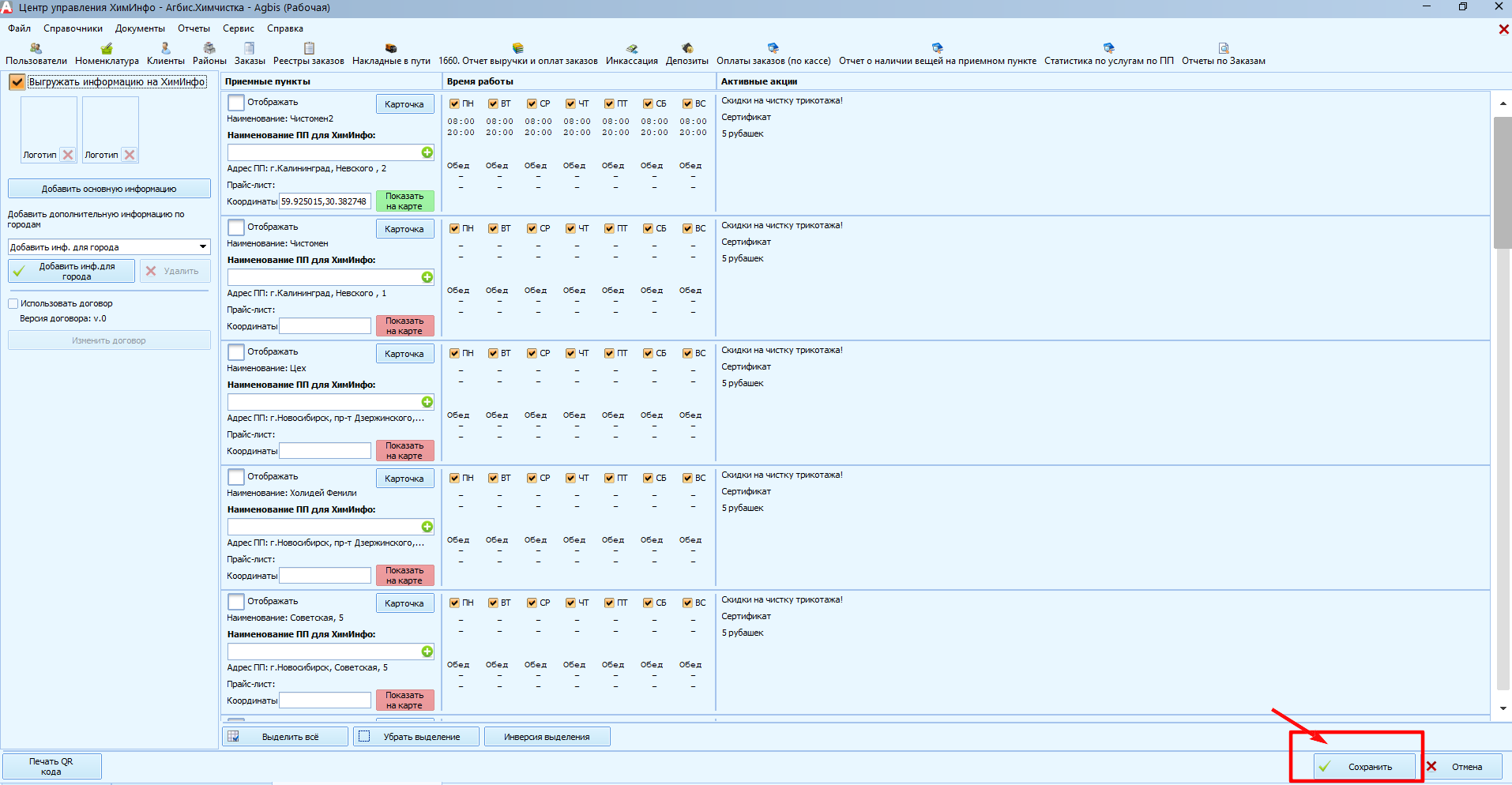1512x785 pixels.
Task: Check Отображать for Чистомен
Action: click(236, 227)
